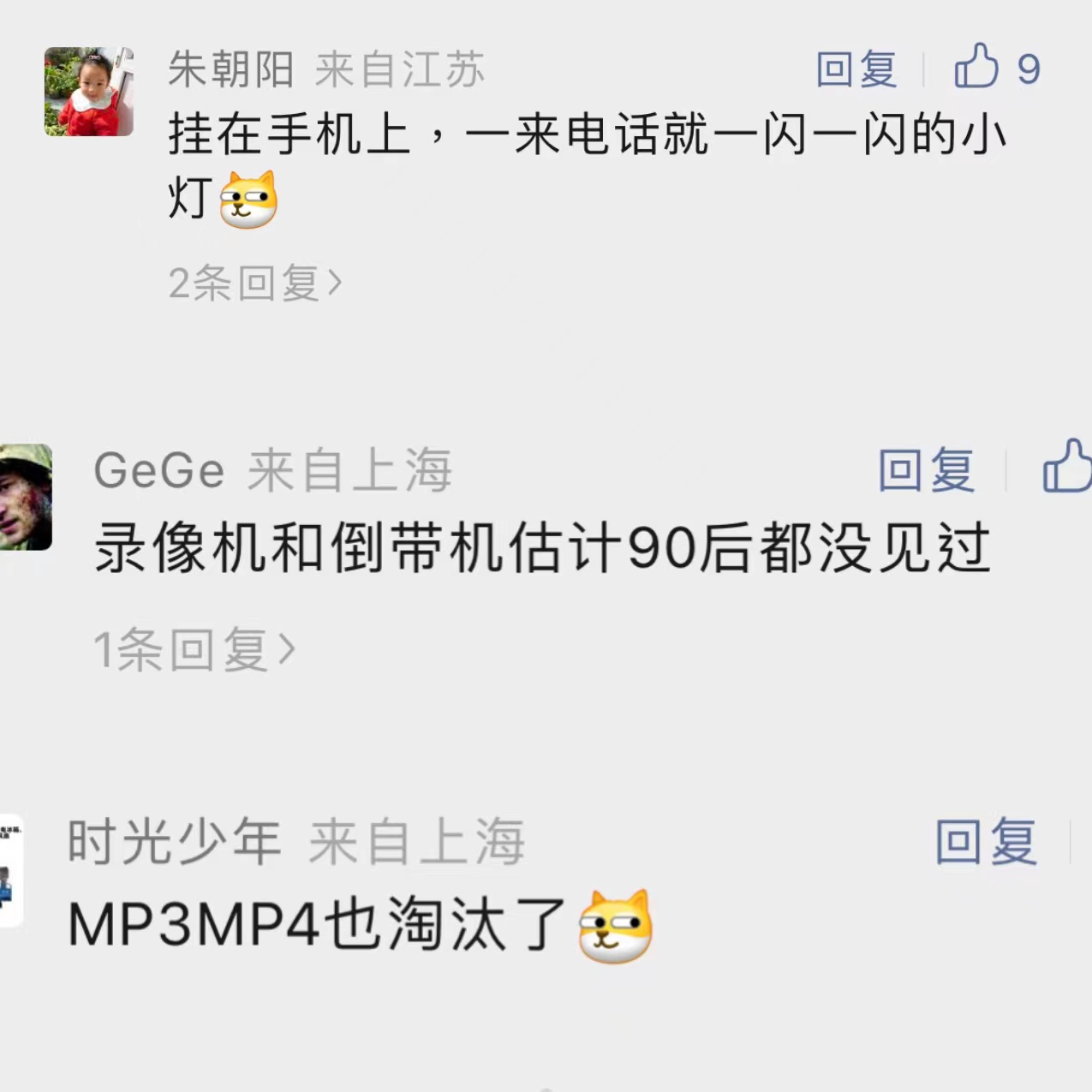The image size is (1092, 1092).
Task: Open the username 朱朝阳
Action: coord(231,69)
